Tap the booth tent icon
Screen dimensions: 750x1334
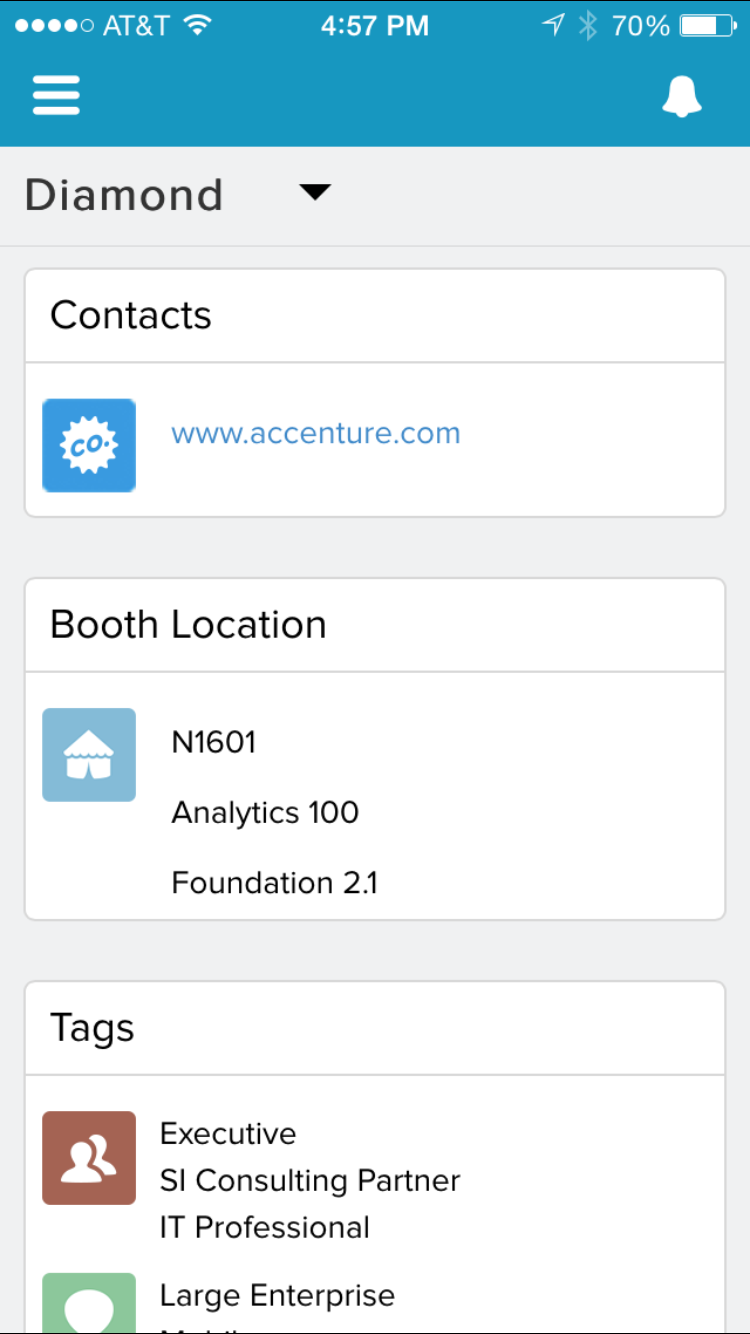coord(89,755)
